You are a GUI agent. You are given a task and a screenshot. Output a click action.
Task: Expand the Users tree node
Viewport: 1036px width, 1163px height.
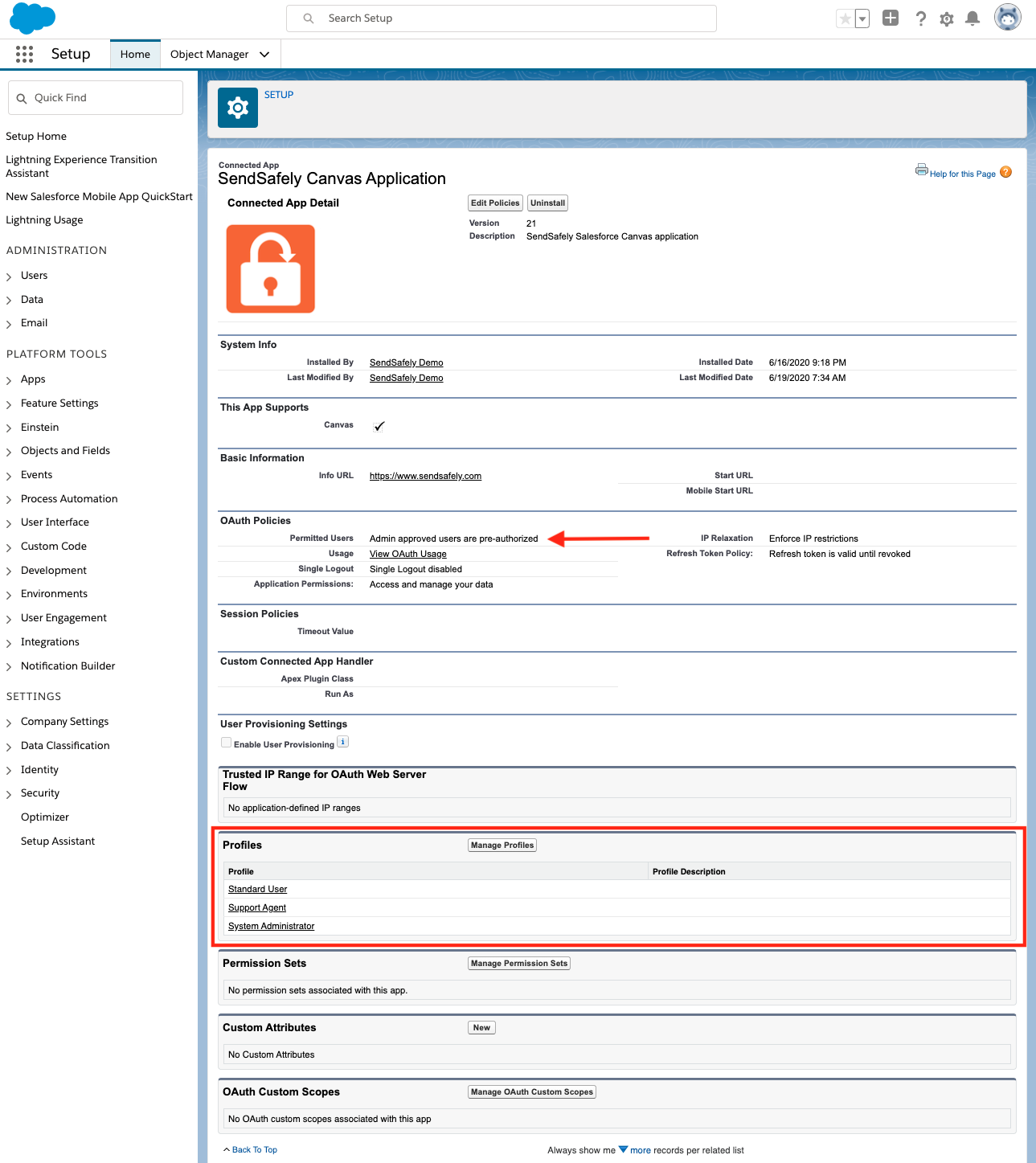coord(9,276)
